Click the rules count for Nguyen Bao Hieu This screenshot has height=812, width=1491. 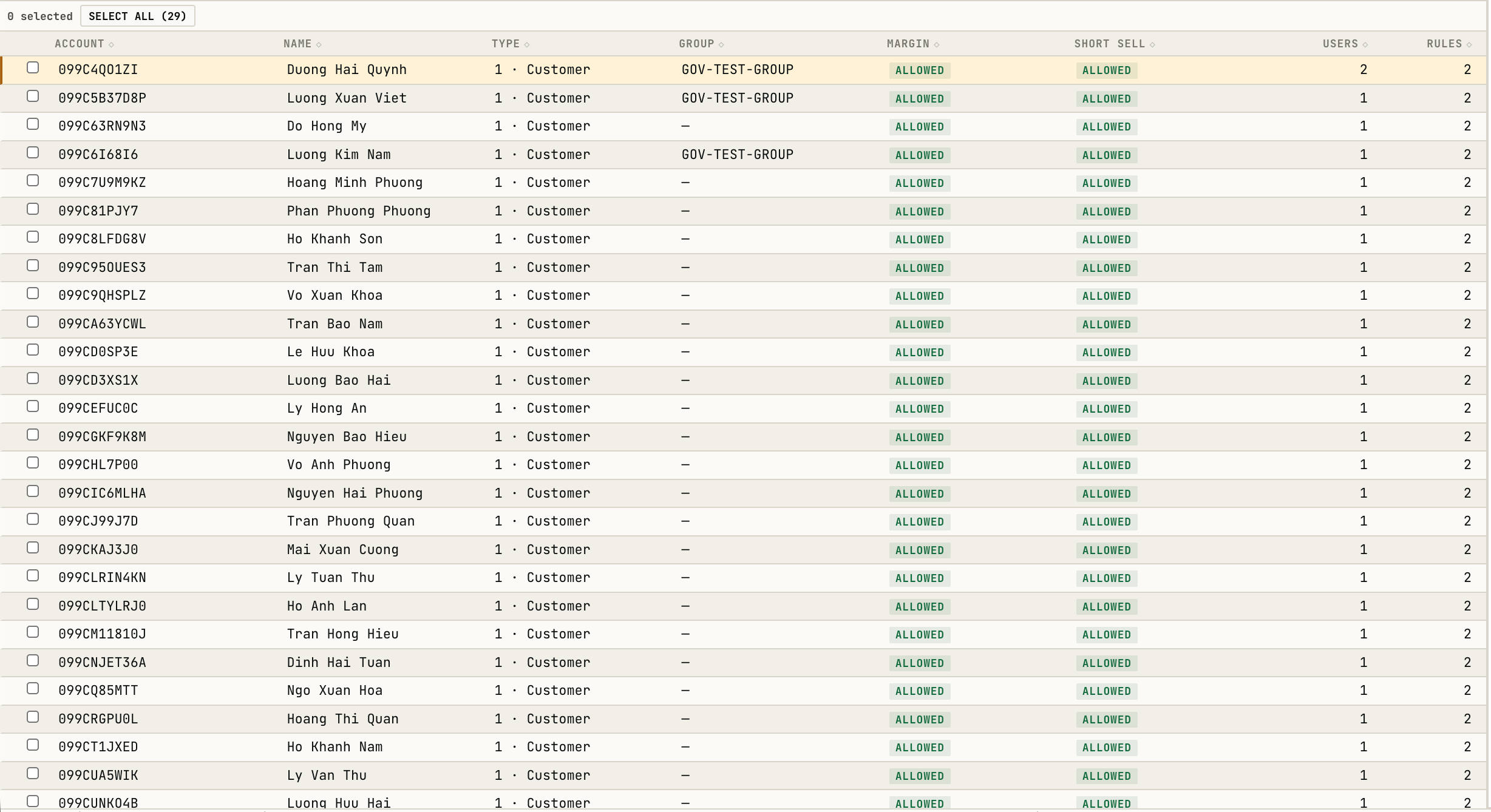(1467, 437)
